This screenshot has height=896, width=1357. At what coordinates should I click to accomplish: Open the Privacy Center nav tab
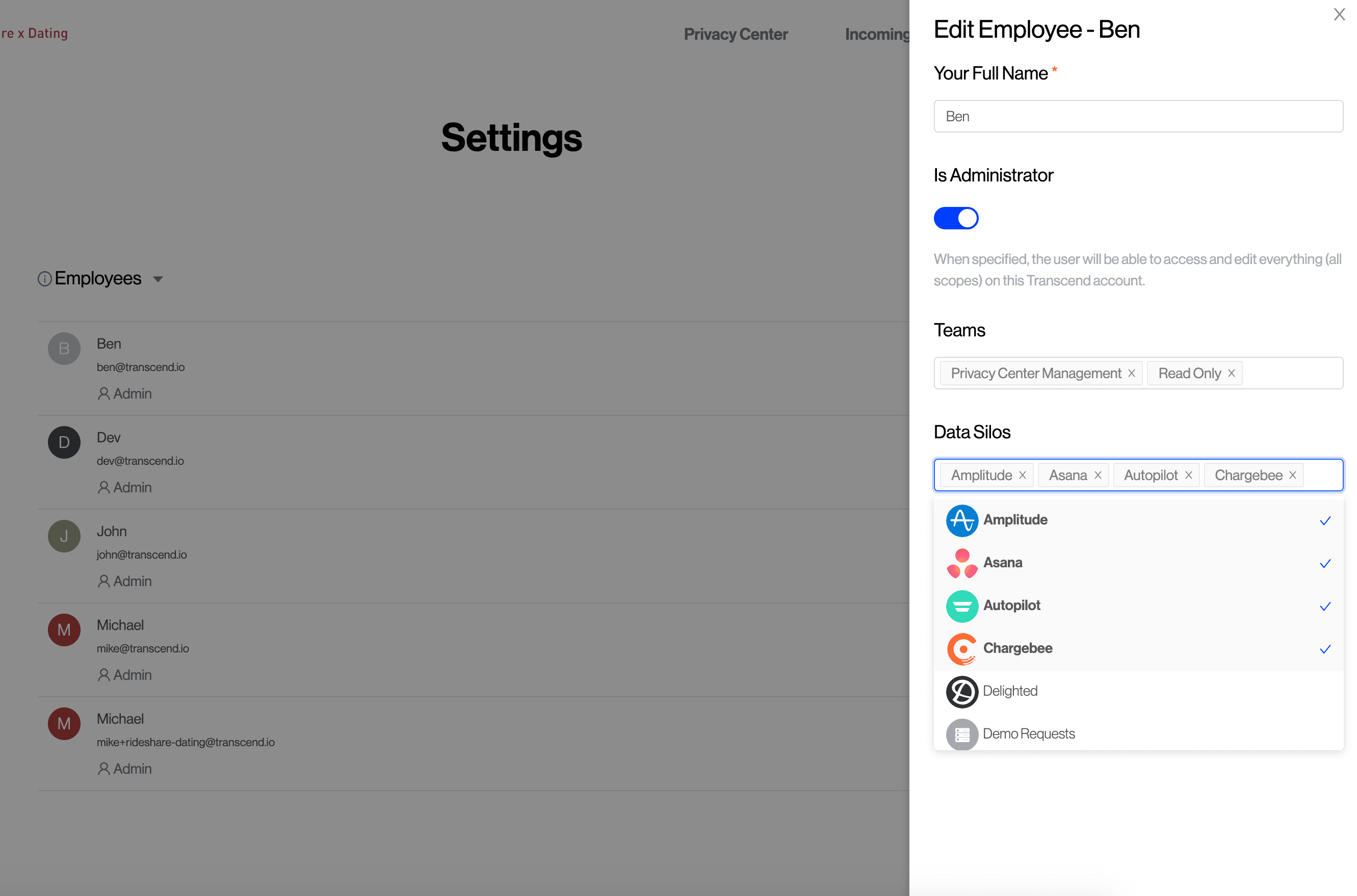(x=736, y=34)
